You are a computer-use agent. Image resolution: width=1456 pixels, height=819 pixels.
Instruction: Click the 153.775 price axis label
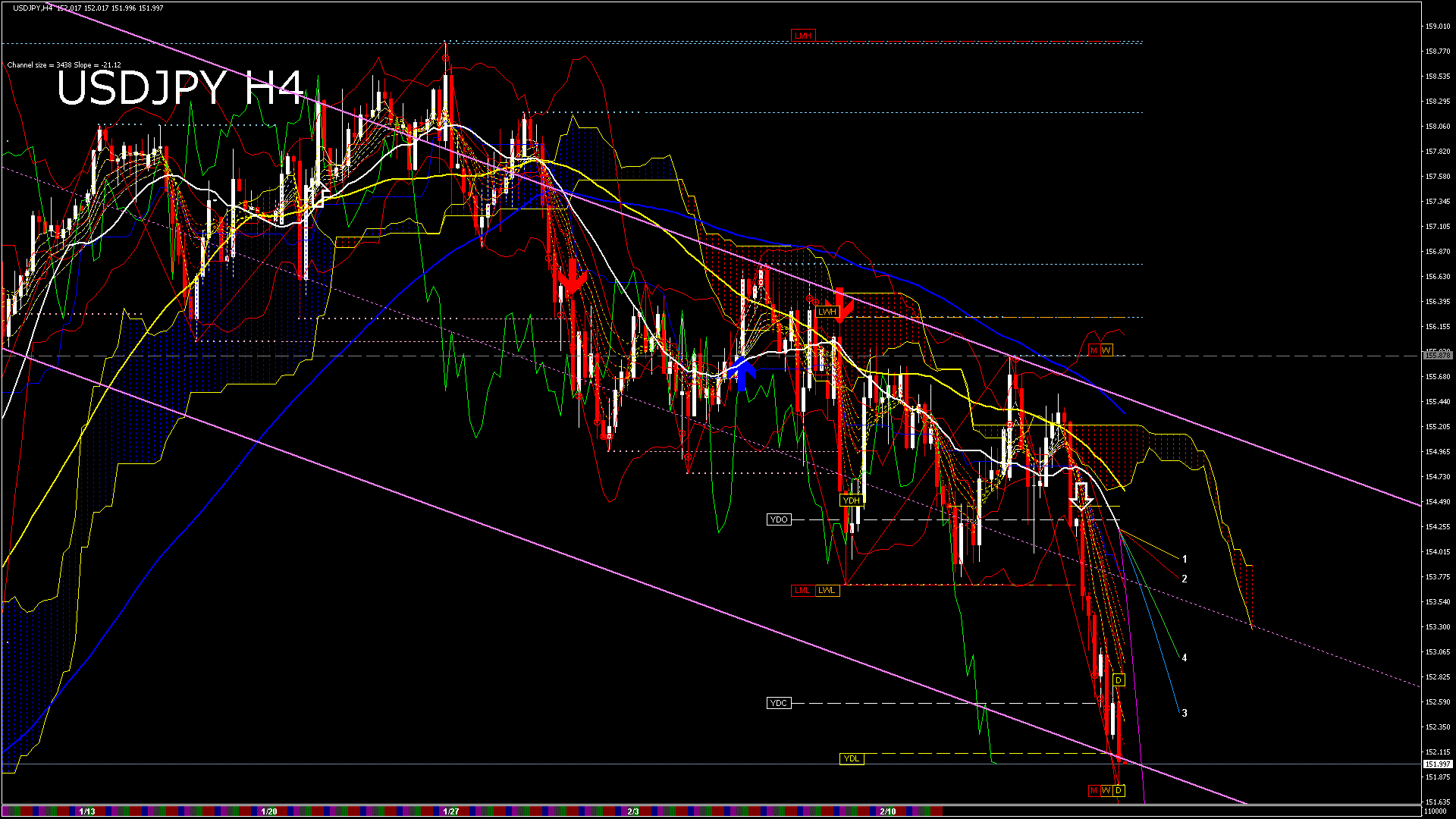tap(1438, 577)
